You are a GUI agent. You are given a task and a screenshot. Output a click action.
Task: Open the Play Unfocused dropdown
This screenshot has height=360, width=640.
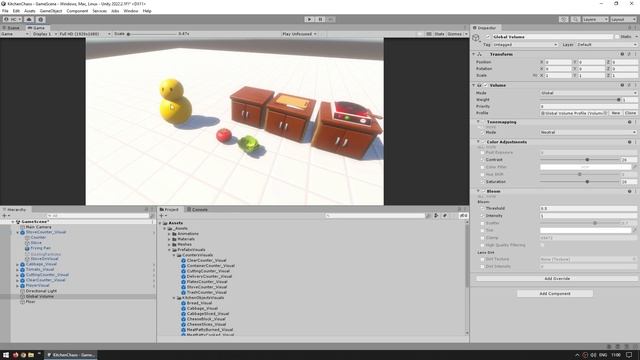pyautogui.click(x=299, y=34)
